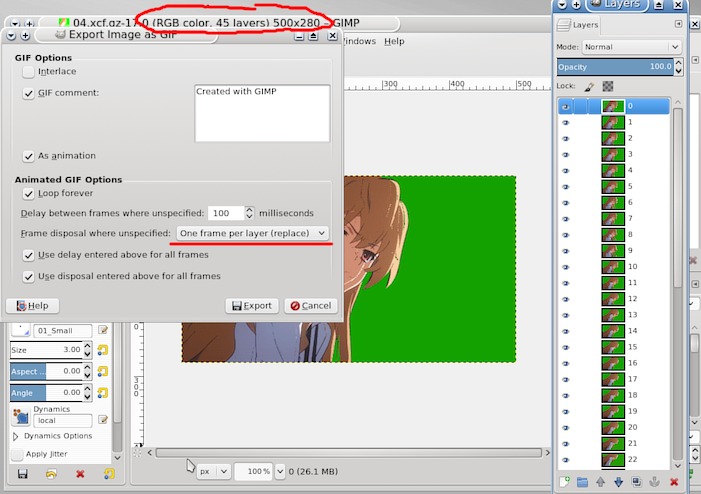Open the Help menu in GIMP window
This screenshot has width=701, height=494.
coord(394,41)
